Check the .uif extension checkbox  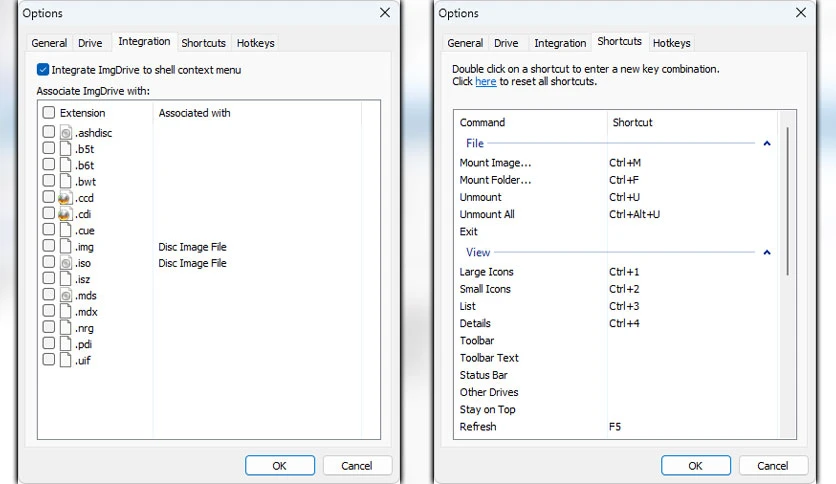49,359
